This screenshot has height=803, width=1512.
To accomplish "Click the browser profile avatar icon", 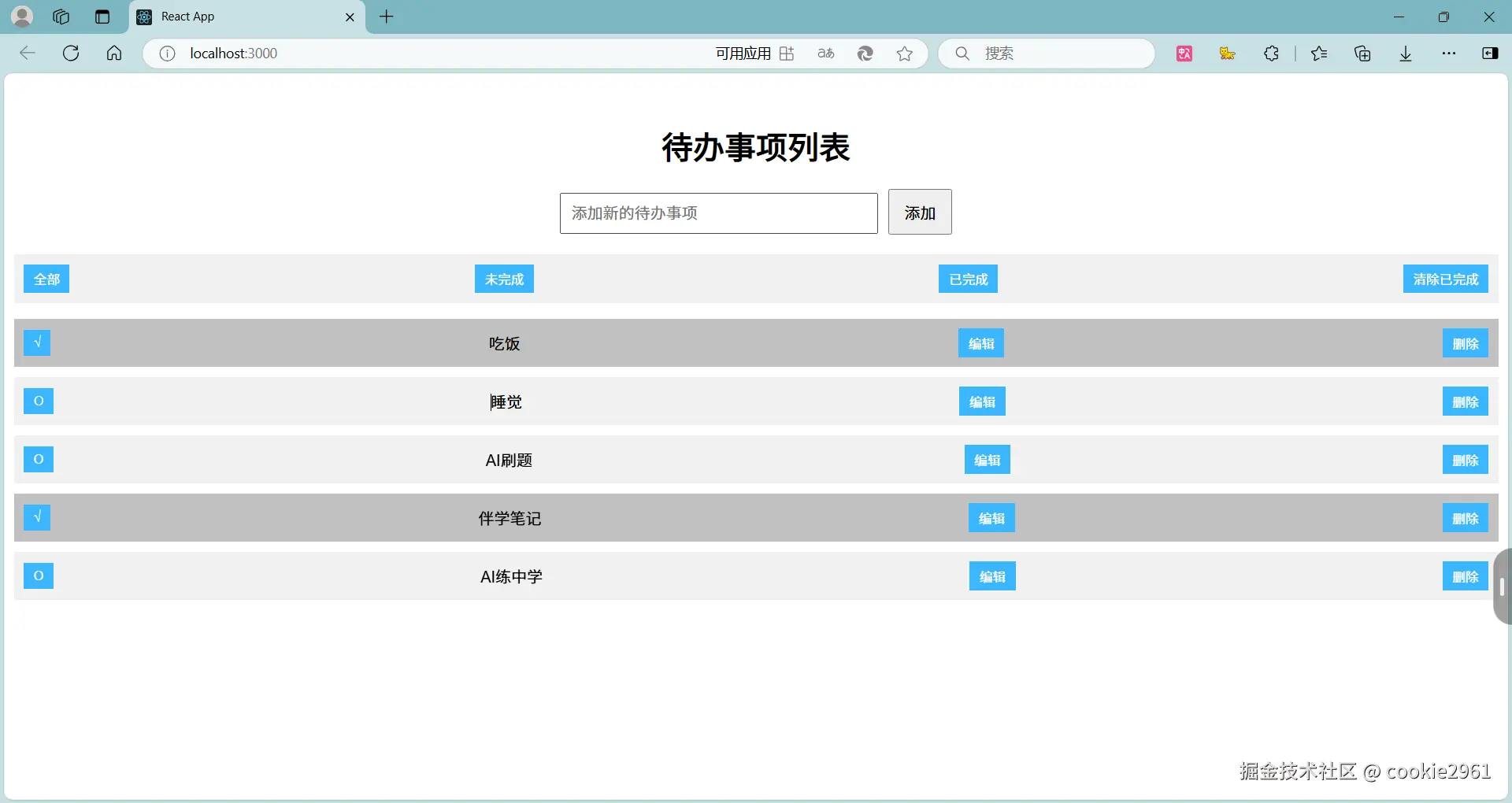I will (x=23, y=17).
